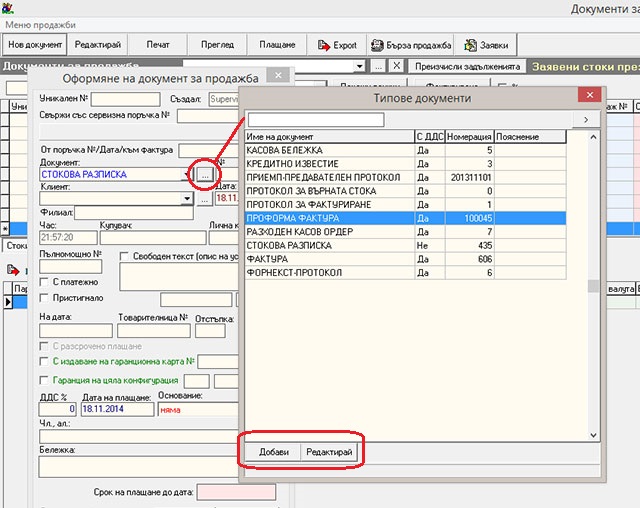
Task: Click Редактирай in Типове документи dialog
Action: click(329, 452)
